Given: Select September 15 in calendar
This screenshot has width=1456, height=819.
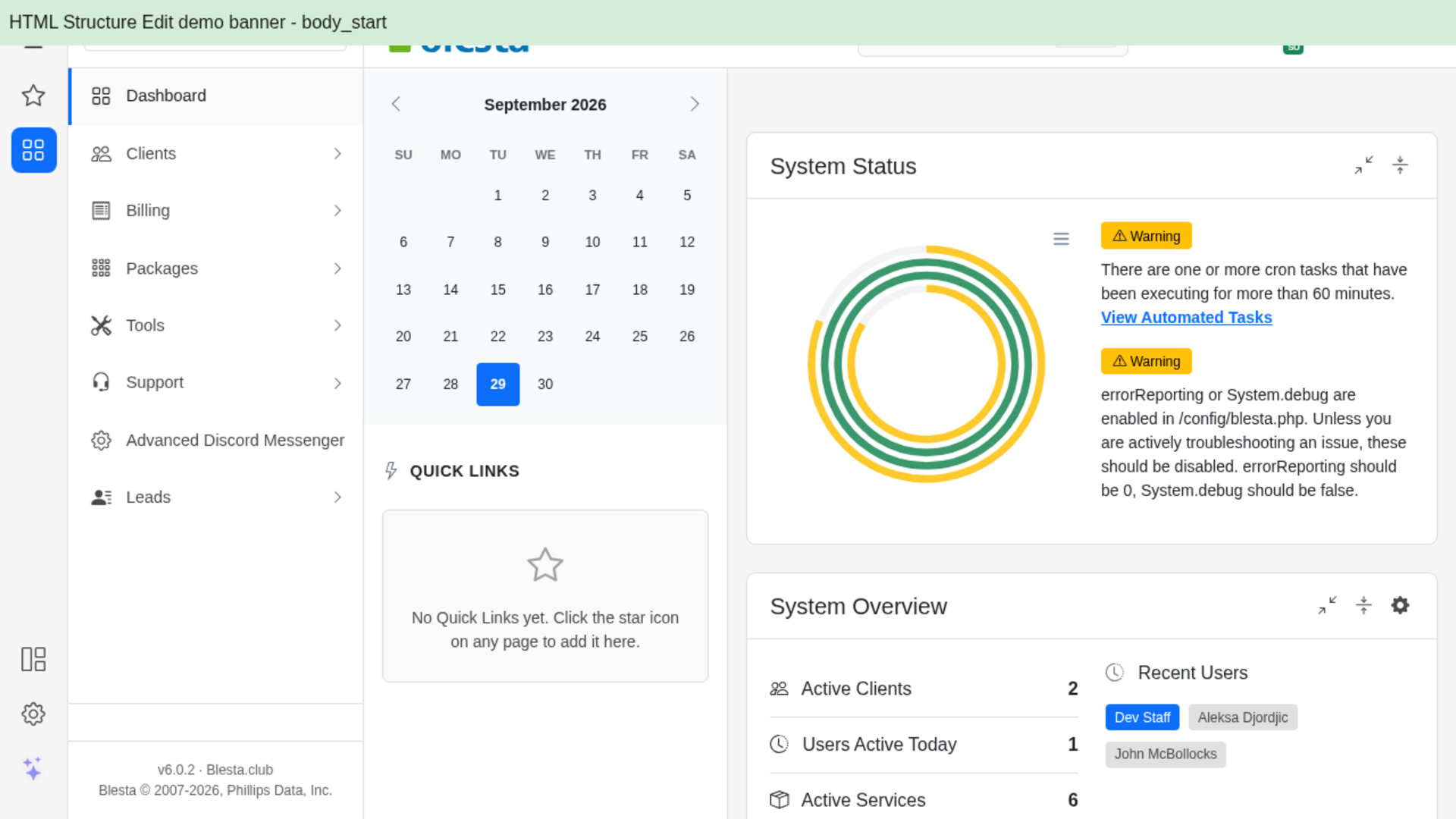Looking at the screenshot, I should click(497, 290).
